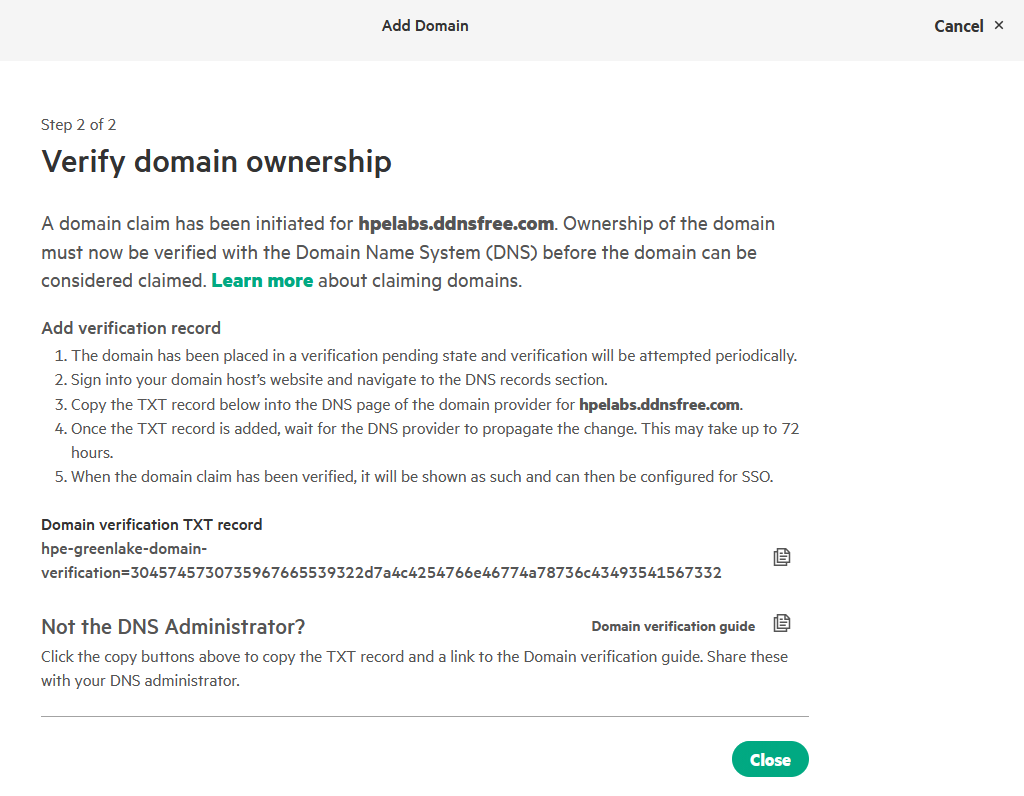
Task: Click the Domain verification guide label
Action: (673, 626)
